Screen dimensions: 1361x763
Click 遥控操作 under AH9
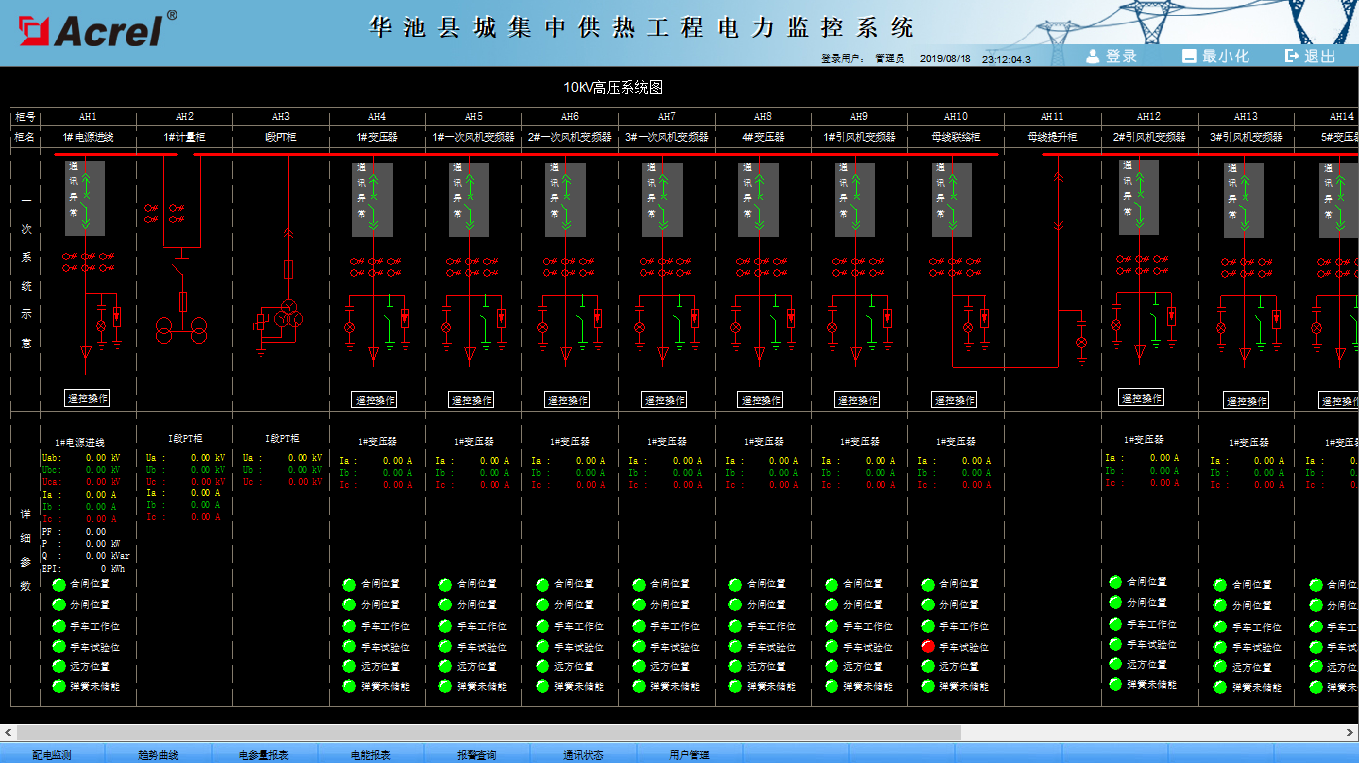(x=857, y=400)
